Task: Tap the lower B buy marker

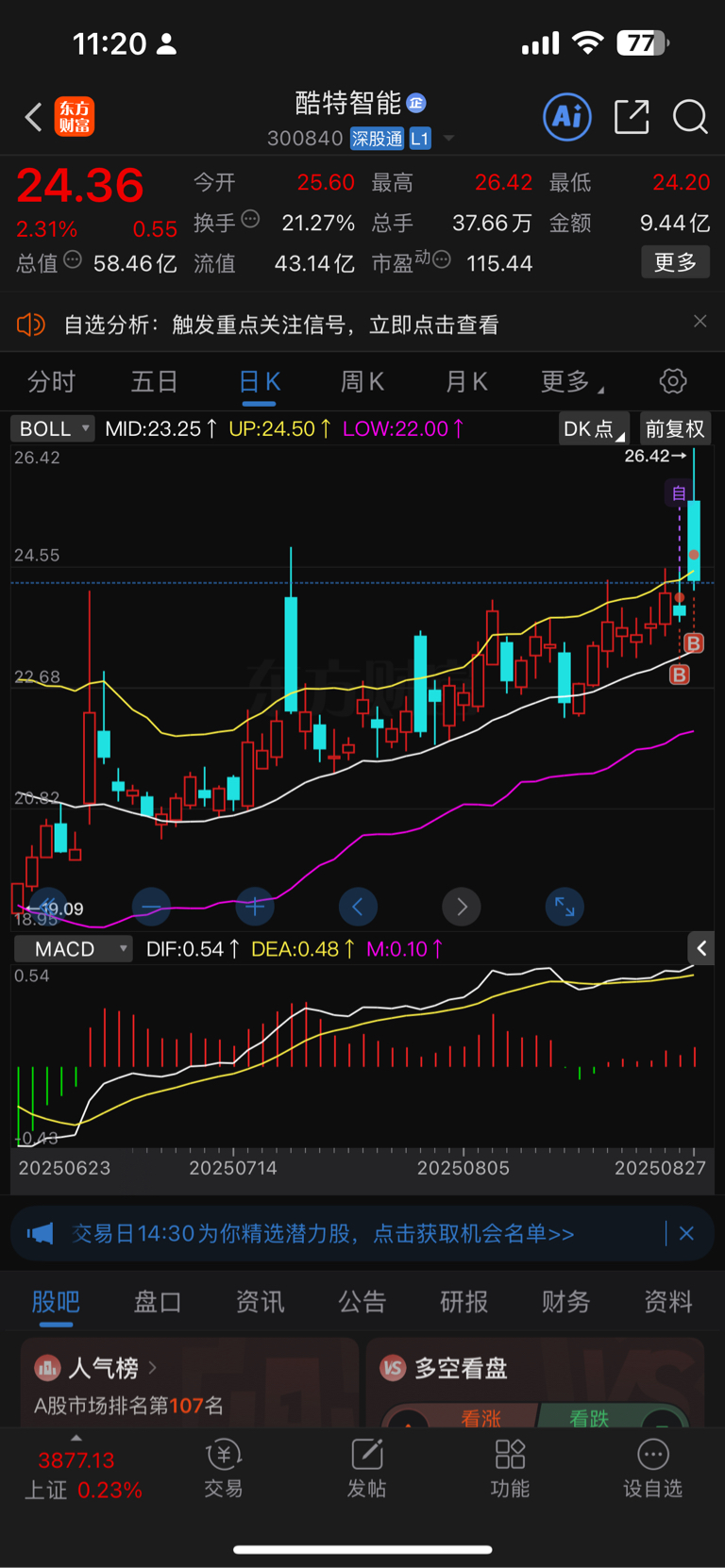Action: (680, 675)
